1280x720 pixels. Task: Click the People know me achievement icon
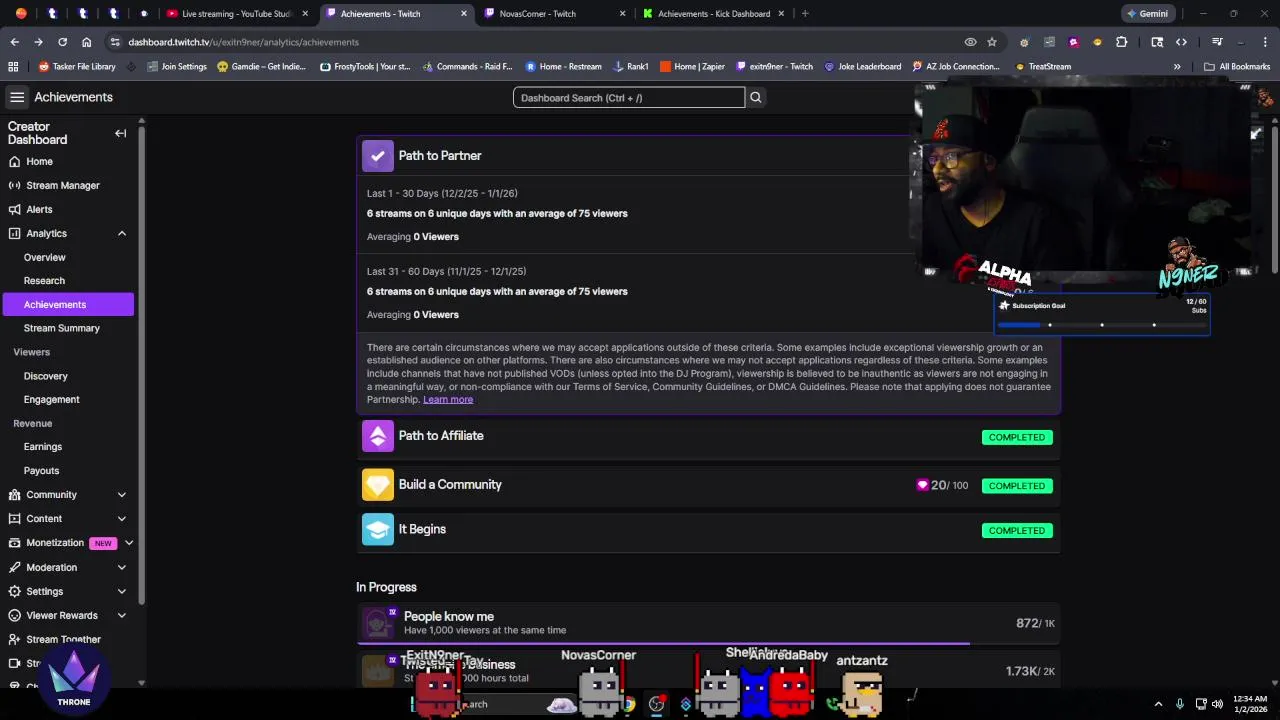378,622
